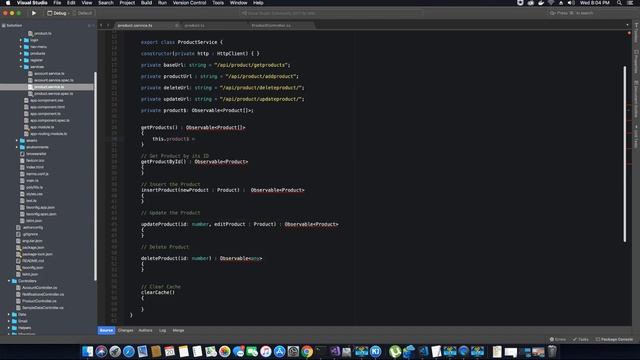640x360 pixels.
Task: Expand the Email folder
Action: (x=9, y=321)
